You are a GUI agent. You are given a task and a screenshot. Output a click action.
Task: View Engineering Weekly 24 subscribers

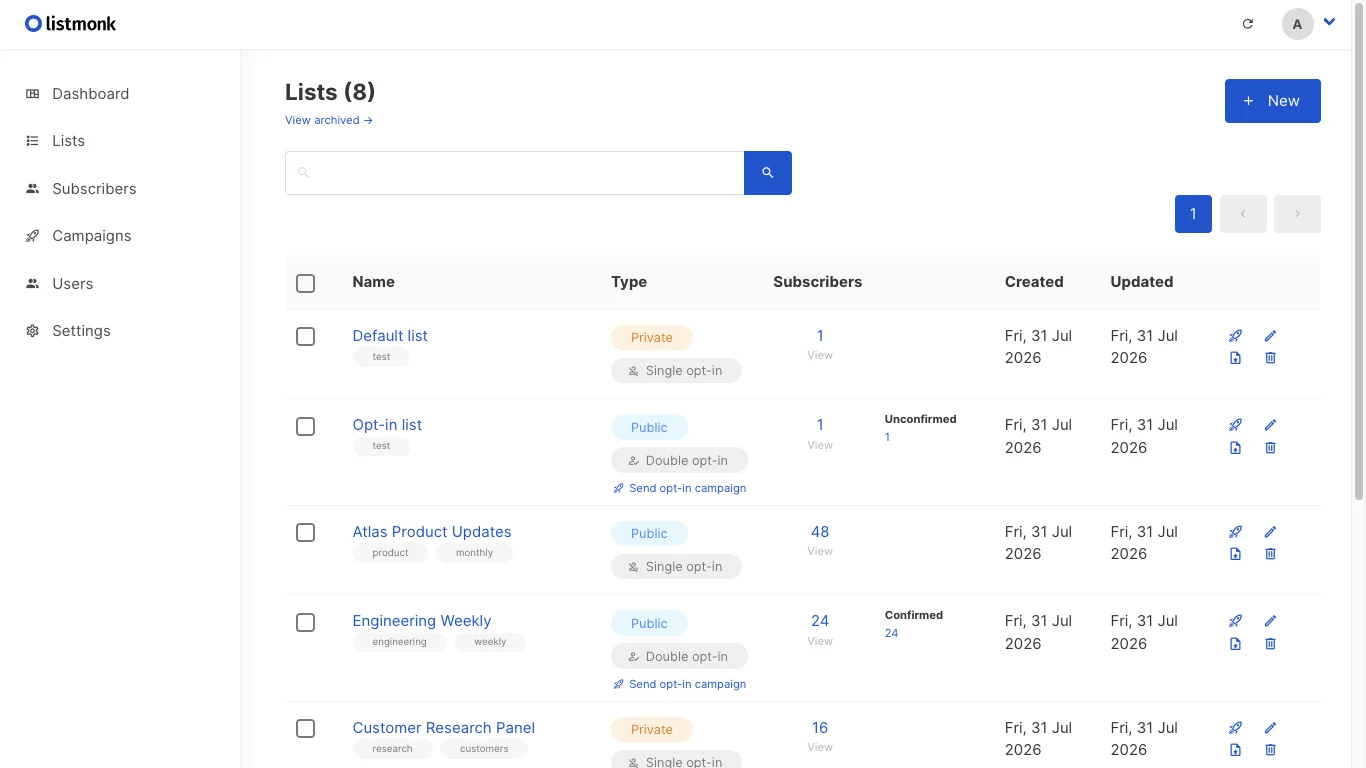[820, 621]
